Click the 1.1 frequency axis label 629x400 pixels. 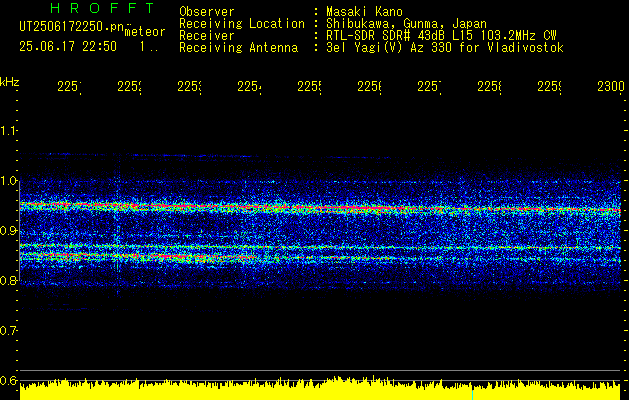point(8,130)
